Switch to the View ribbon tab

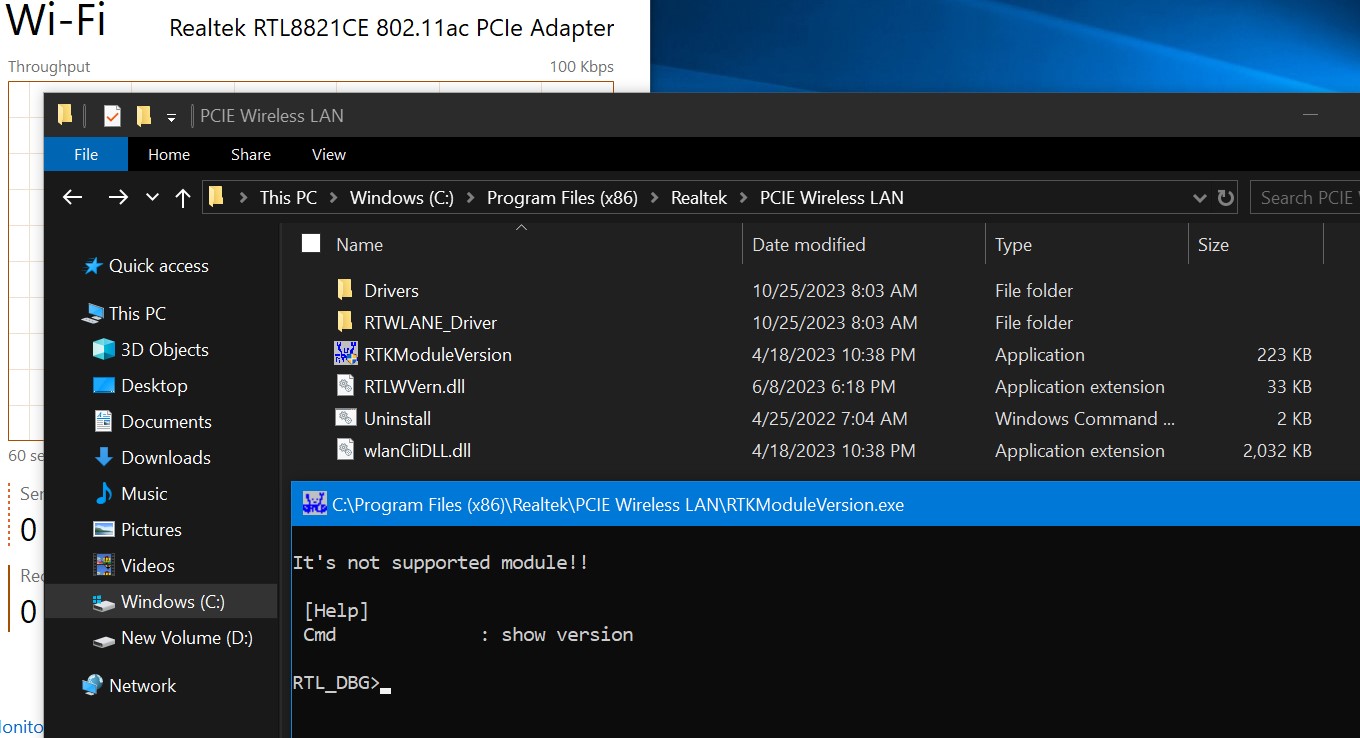tap(328, 154)
